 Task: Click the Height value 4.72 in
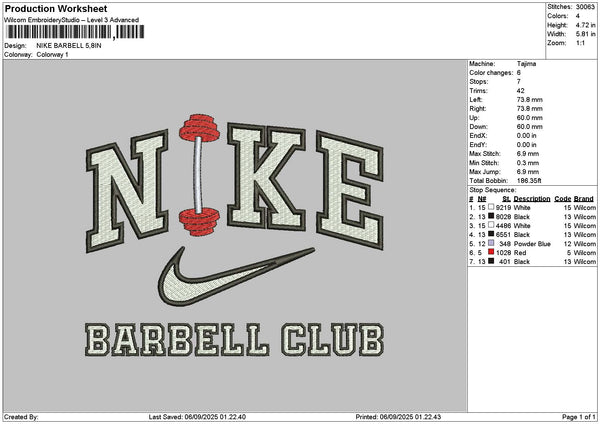tap(585, 25)
